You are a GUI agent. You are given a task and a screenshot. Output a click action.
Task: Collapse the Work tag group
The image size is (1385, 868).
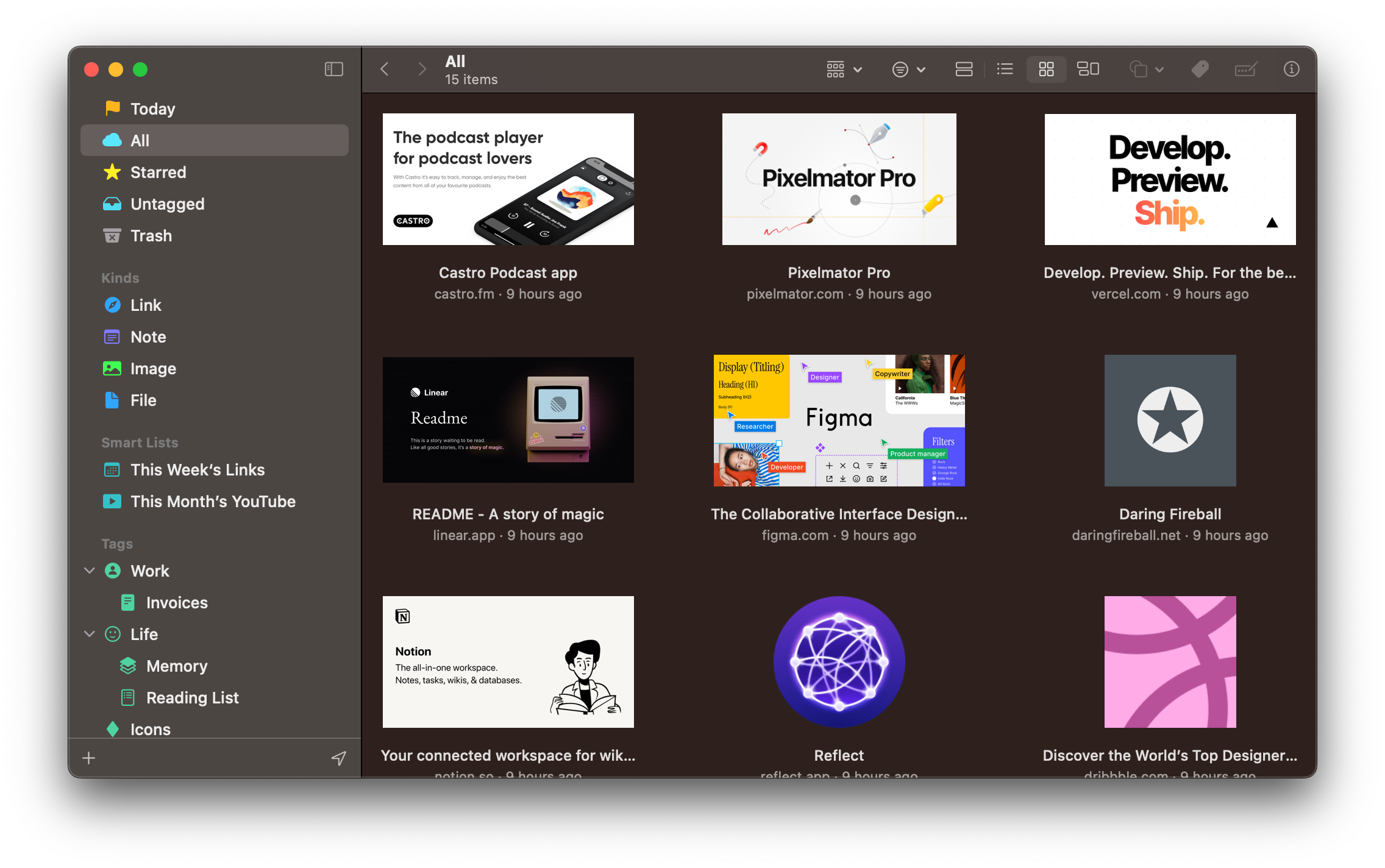coord(90,571)
